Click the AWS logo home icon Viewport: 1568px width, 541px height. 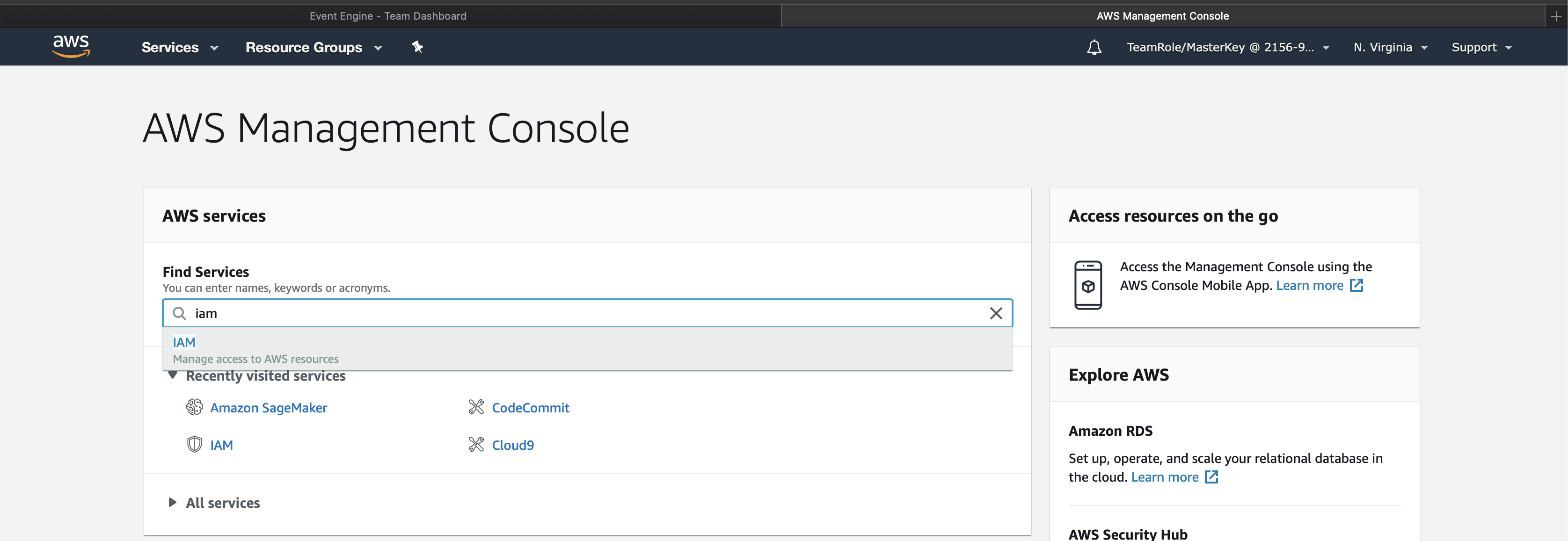pyautogui.click(x=71, y=46)
